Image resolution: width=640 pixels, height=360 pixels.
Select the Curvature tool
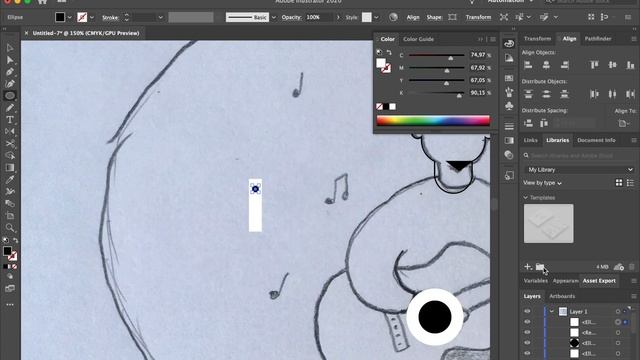click(10, 84)
